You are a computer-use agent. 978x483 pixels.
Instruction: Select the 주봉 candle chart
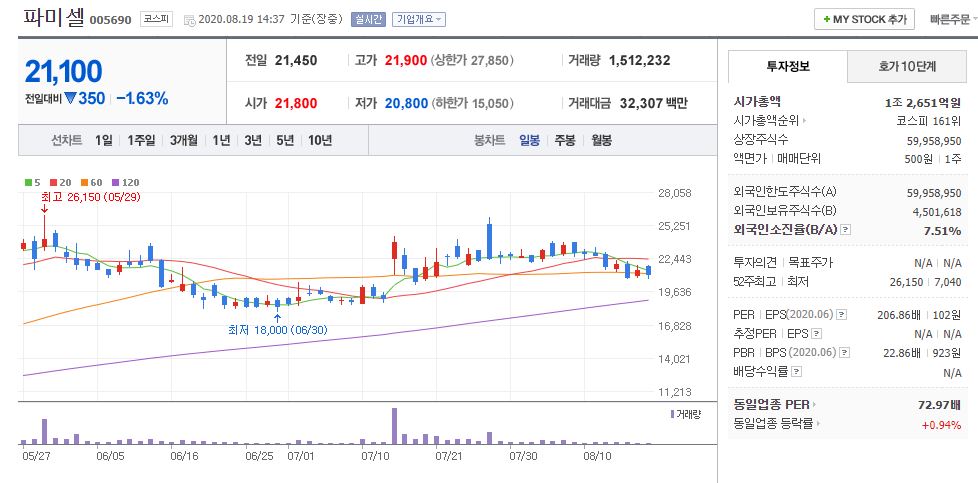565,140
